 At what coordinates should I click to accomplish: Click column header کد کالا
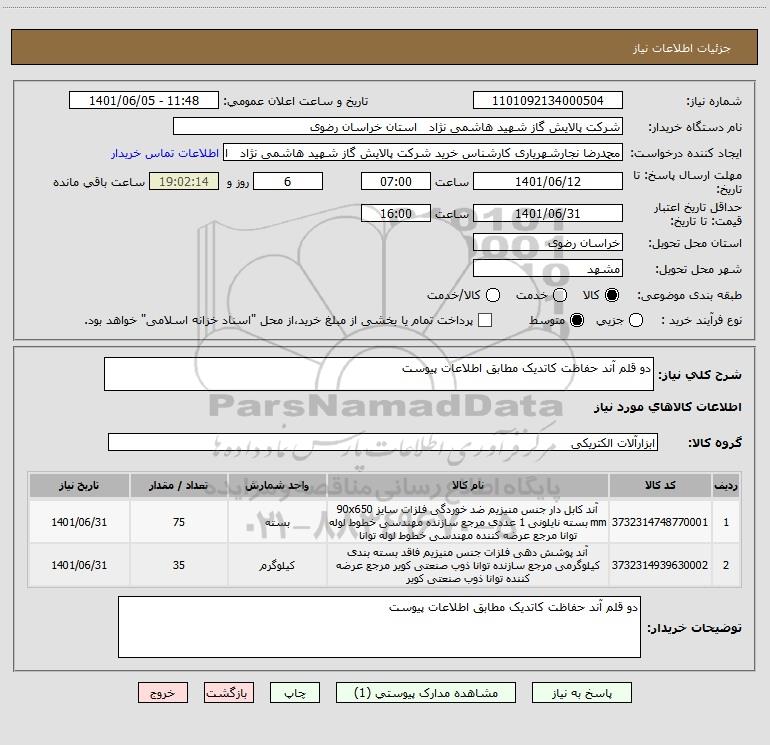click(x=660, y=485)
